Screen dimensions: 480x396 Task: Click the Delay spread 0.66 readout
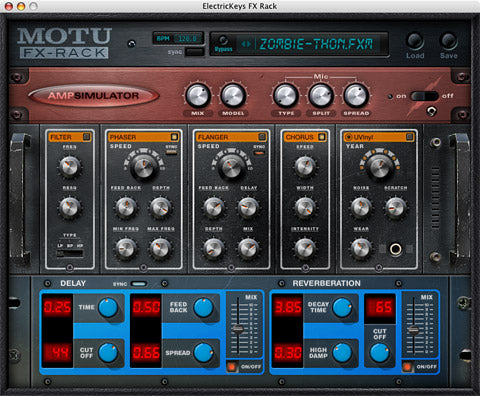(146, 353)
